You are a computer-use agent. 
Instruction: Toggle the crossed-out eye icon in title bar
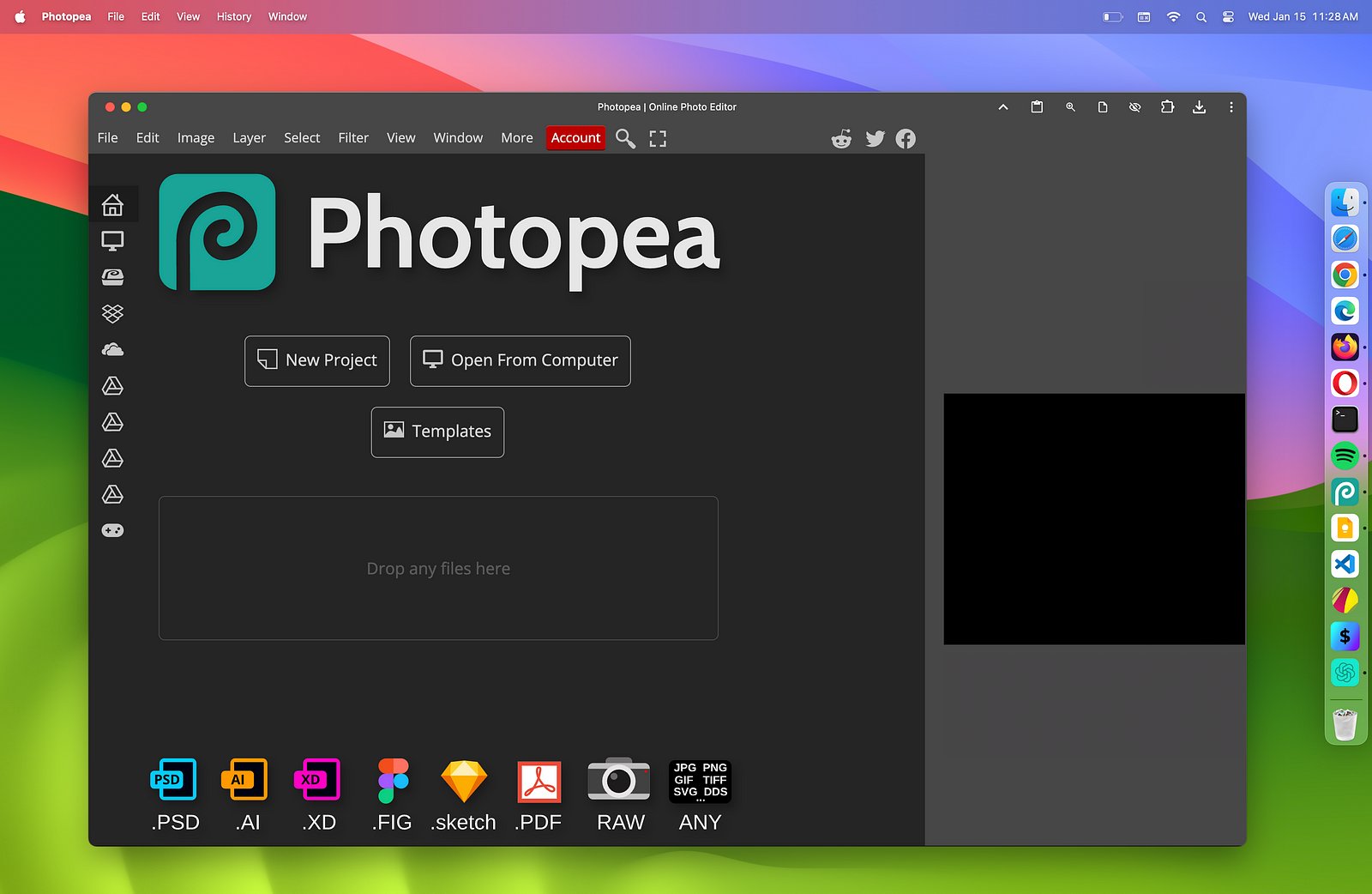[1134, 107]
